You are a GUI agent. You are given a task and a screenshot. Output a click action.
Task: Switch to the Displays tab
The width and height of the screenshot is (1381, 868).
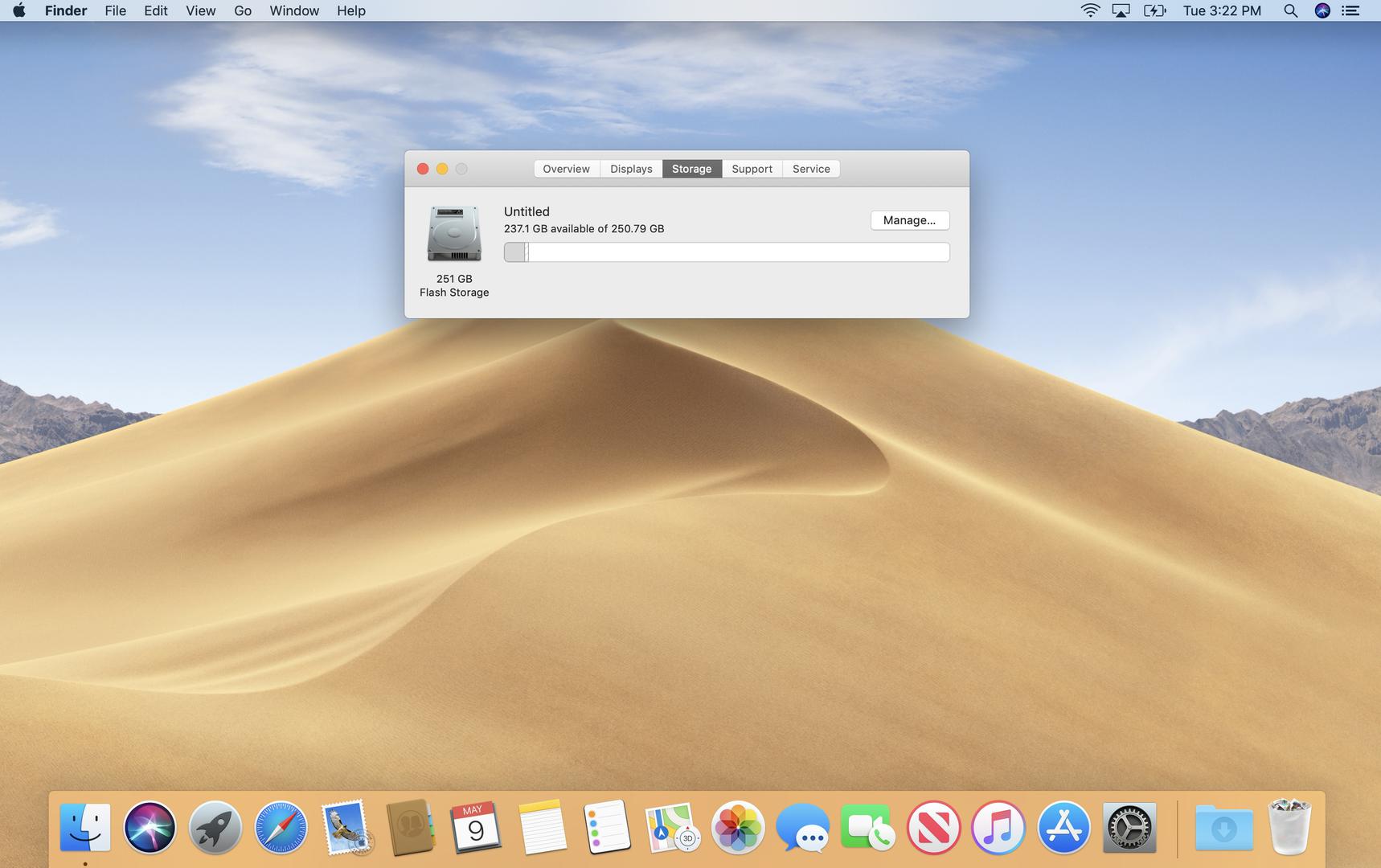[631, 169]
